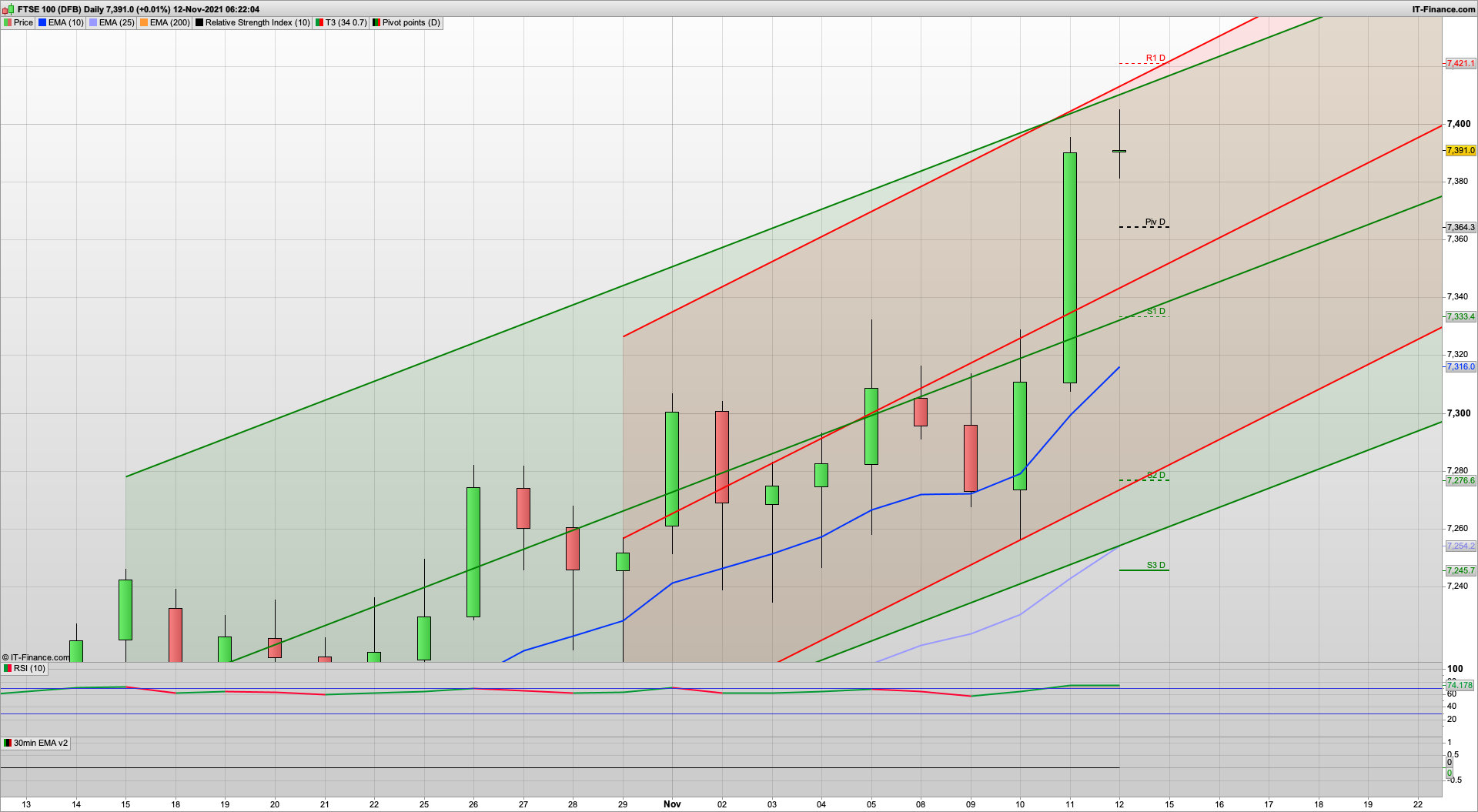The width and height of the screenshot is (1478, 812).
Task: Click the Price legend color icon
Action: (x=8, y=22)
